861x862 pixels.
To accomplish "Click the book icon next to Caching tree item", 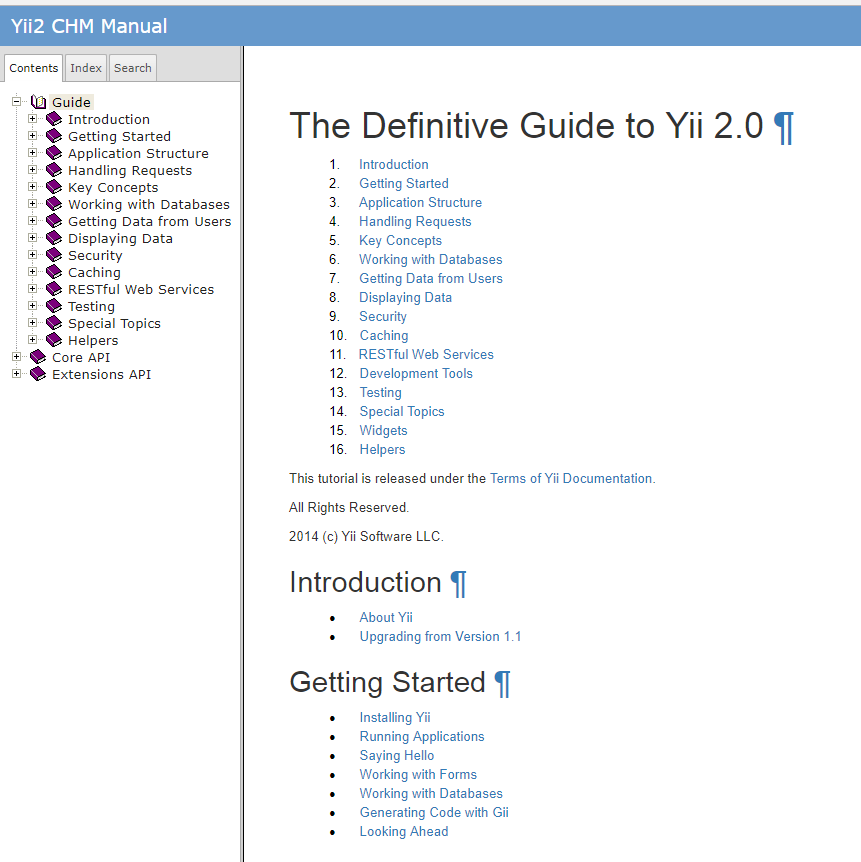I will coord(54,272).
